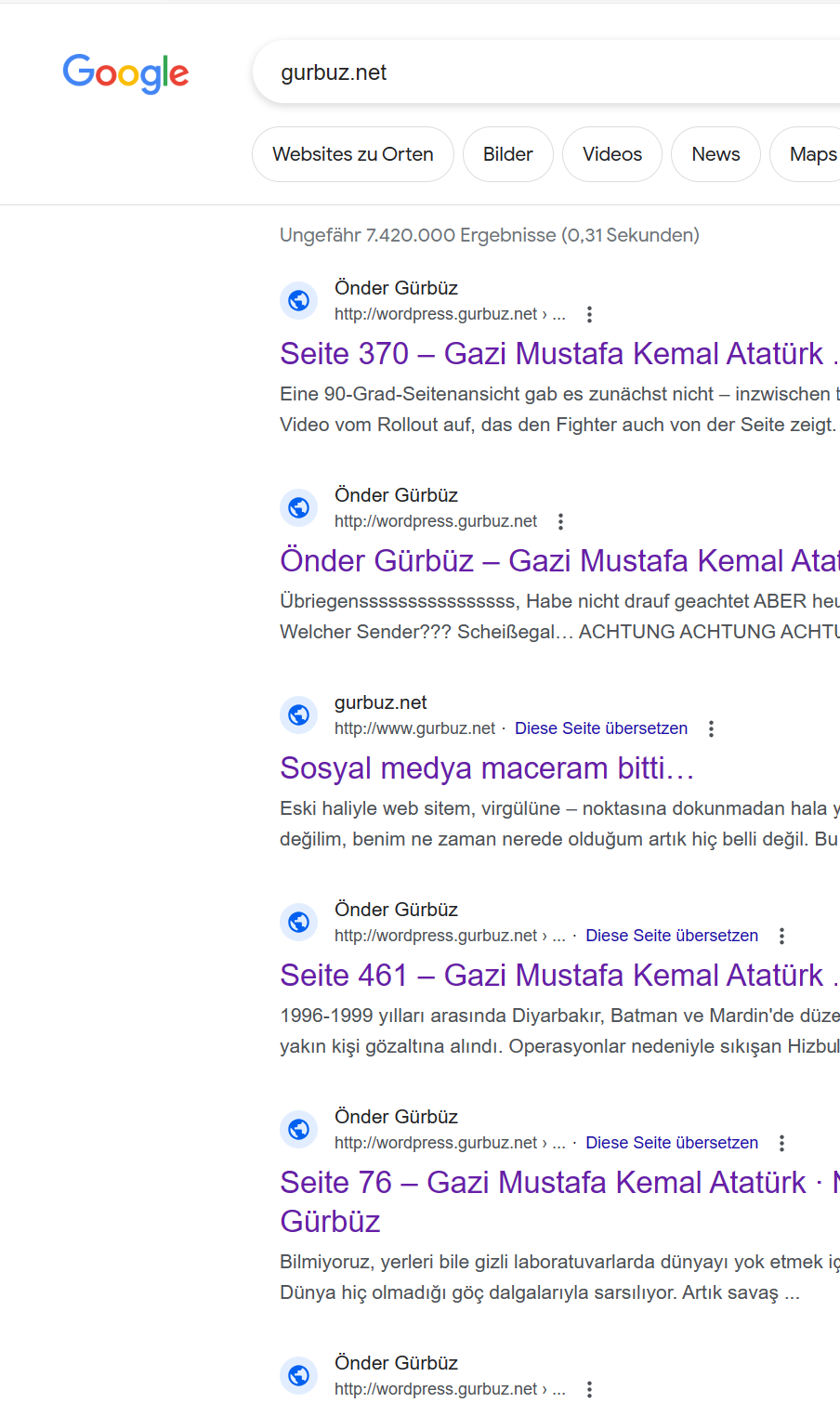Image resolution: width=840 pixels, height=1403 pixels.
Task: Click globe favicon of the Seite 461 result
Action: coord(298,922)
